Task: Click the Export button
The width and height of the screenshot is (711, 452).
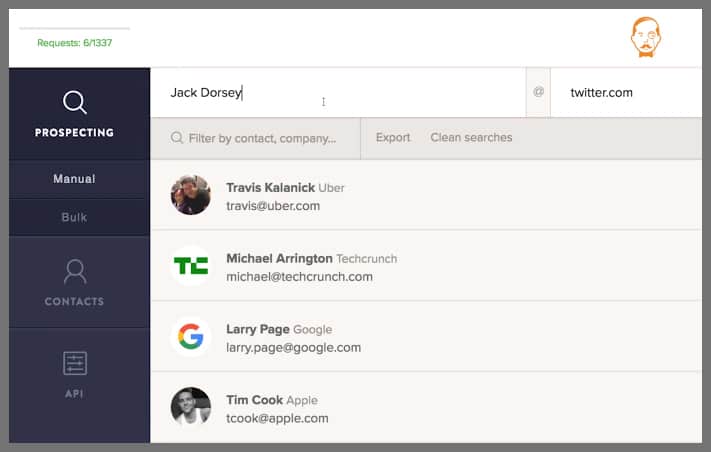Action: 393,138
